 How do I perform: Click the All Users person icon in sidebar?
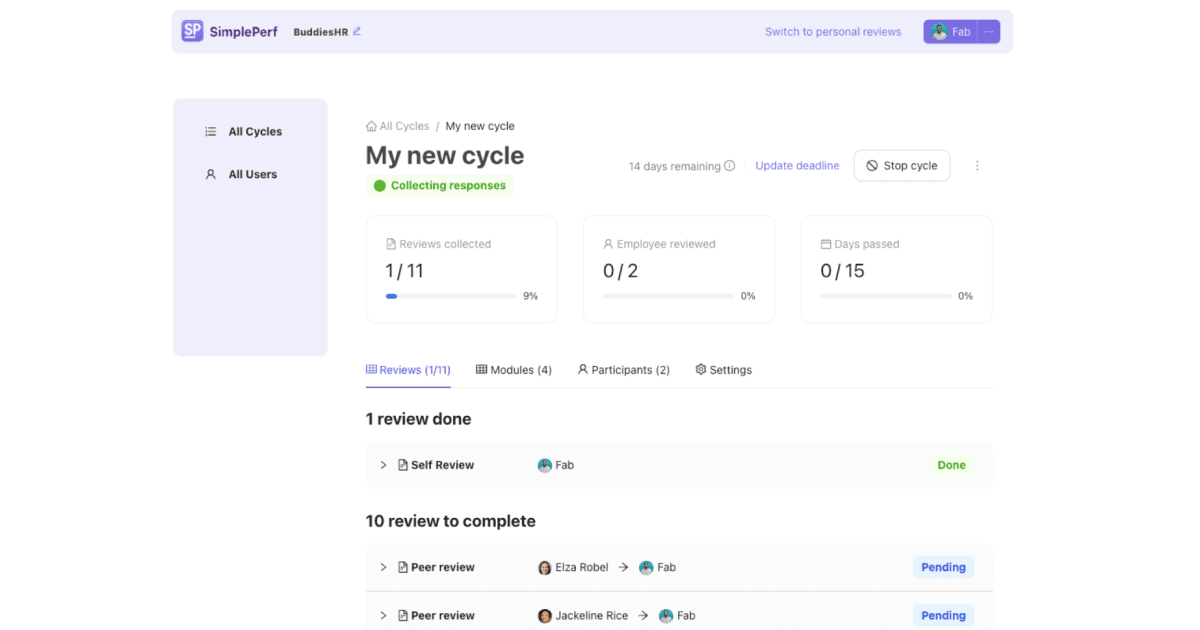(x=211, y=174)
